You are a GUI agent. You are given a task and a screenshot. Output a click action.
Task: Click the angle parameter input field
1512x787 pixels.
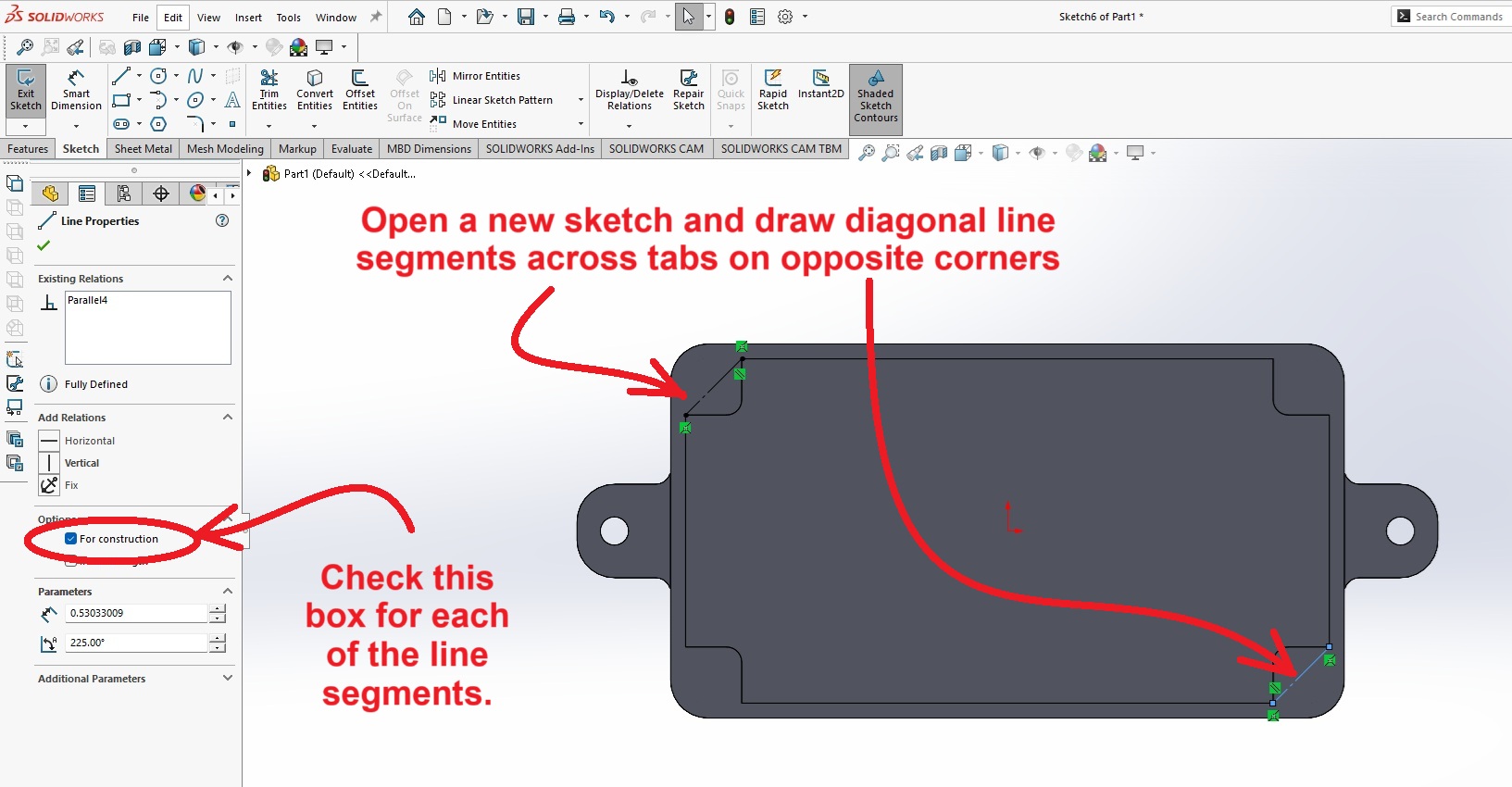pyautogui.click(x=136, y=643)
